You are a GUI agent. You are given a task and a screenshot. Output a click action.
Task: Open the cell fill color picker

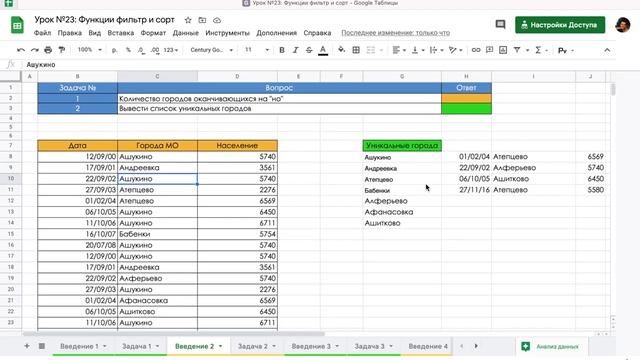pos(342,50)
